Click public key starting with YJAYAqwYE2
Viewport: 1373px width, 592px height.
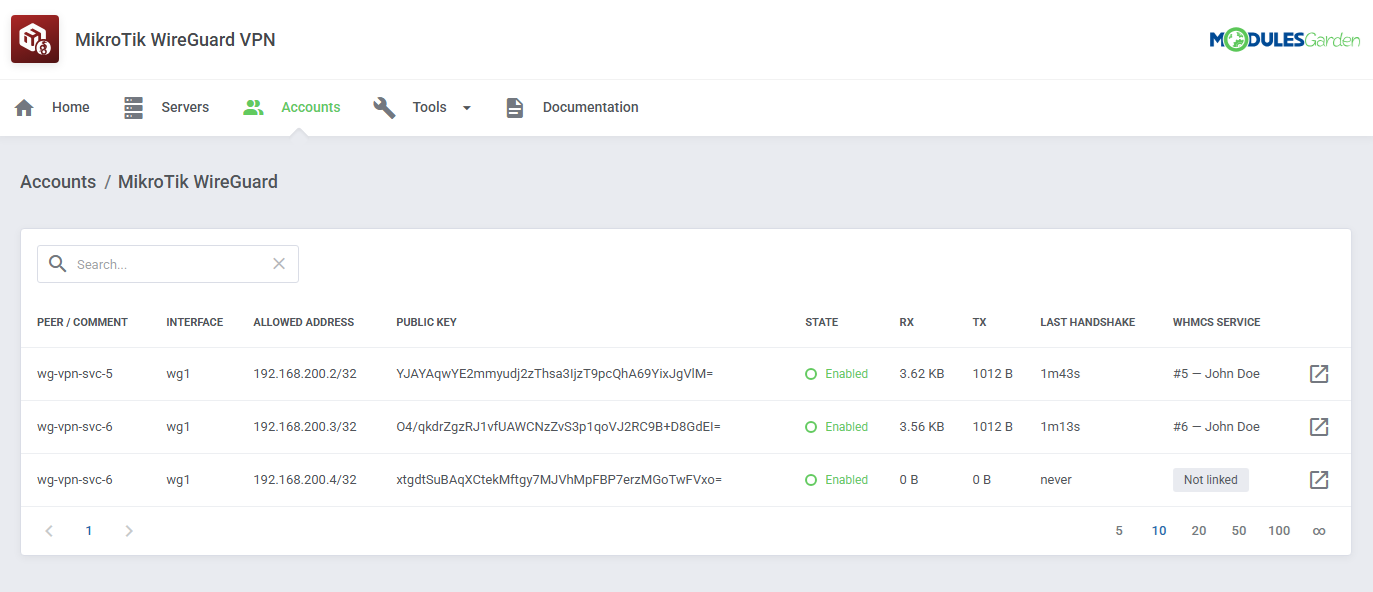point(555,374)
